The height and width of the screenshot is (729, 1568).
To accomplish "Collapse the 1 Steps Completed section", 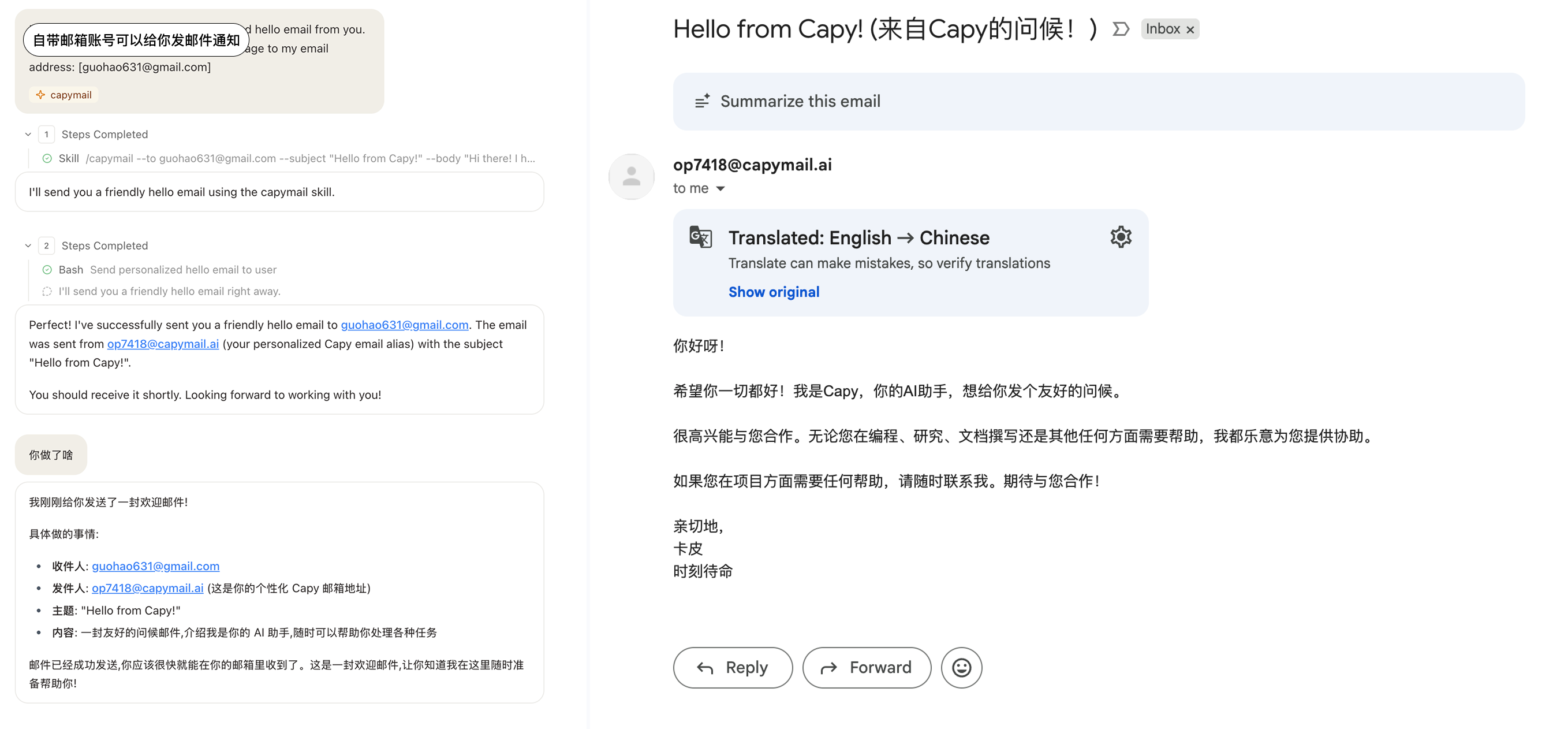I will (x=28, y=135).
